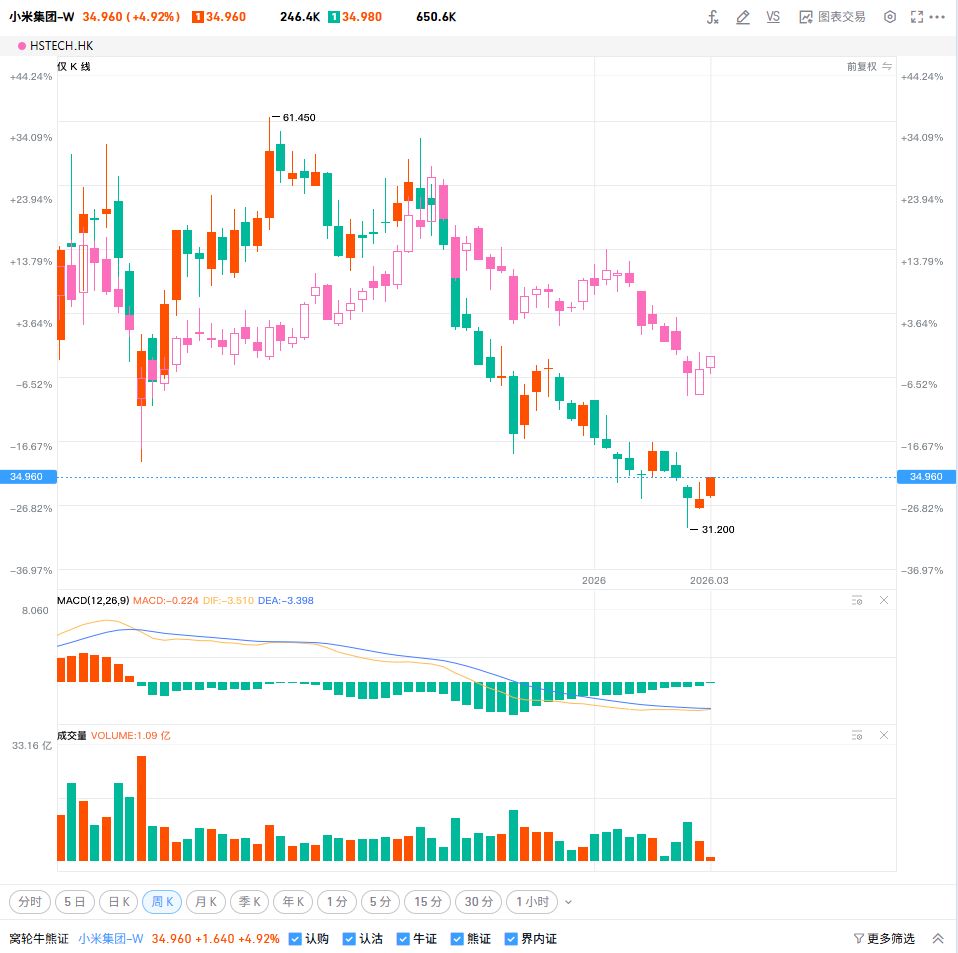Click the 34.960 price tag on left axis
The height and width of the screenshot is (953, 958).
tap(28, 476)
